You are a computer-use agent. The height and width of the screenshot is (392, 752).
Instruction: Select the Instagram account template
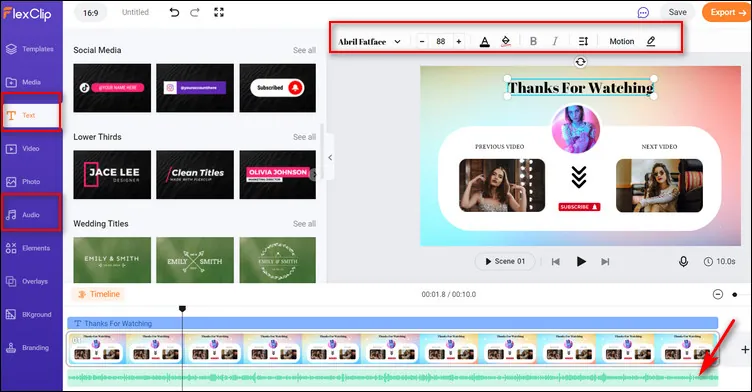195,88
